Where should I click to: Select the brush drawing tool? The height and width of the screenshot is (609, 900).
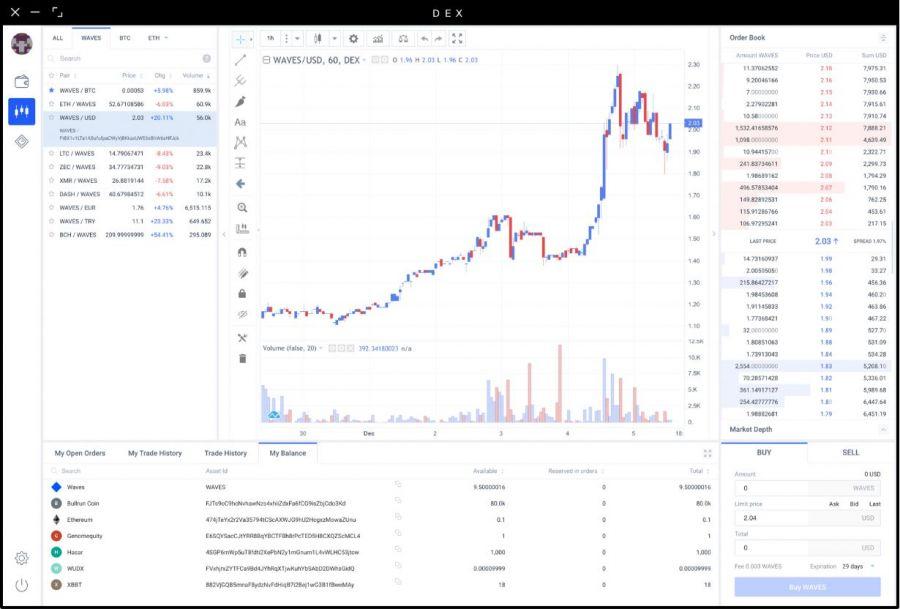[241, 102]
